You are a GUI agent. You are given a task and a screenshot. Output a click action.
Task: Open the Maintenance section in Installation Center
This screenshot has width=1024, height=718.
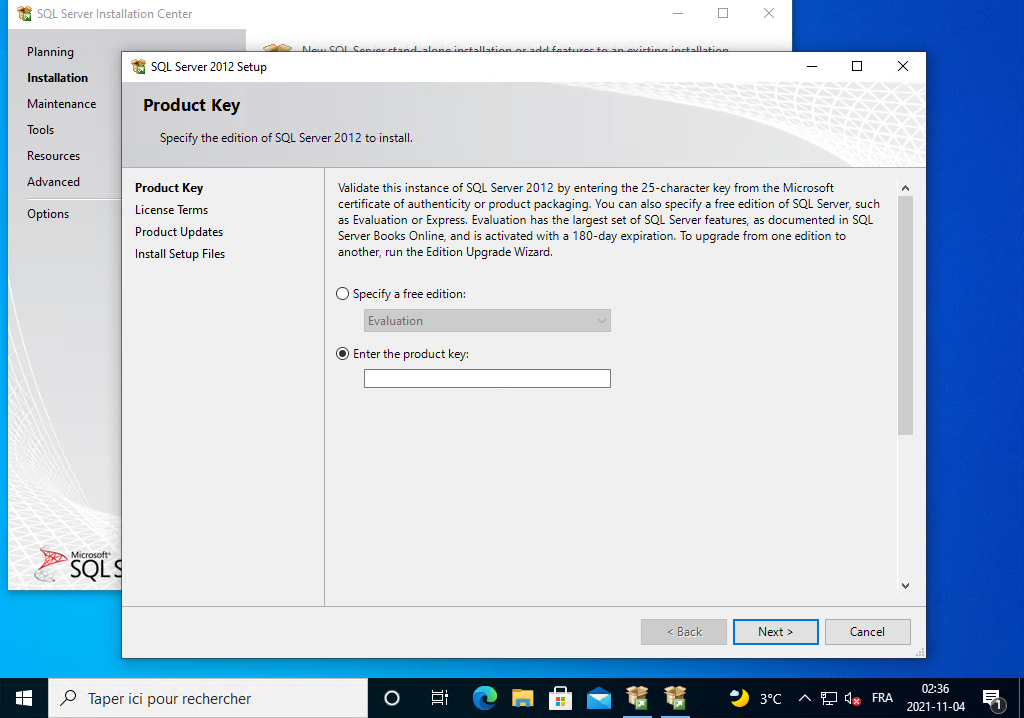click(x=62, y=104)
